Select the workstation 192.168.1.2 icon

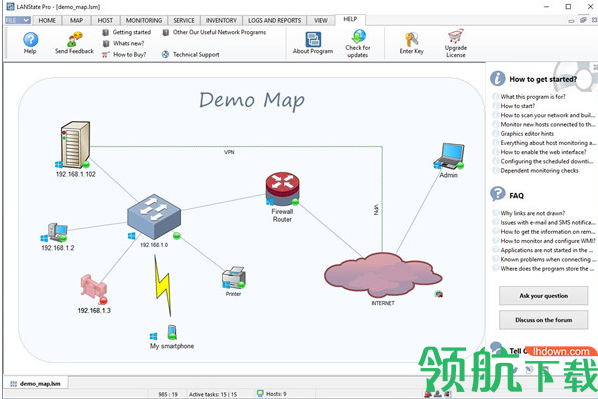57,232
